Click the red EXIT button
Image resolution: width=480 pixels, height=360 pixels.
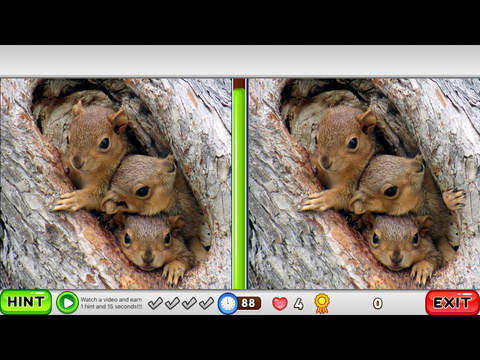point(453,303)
